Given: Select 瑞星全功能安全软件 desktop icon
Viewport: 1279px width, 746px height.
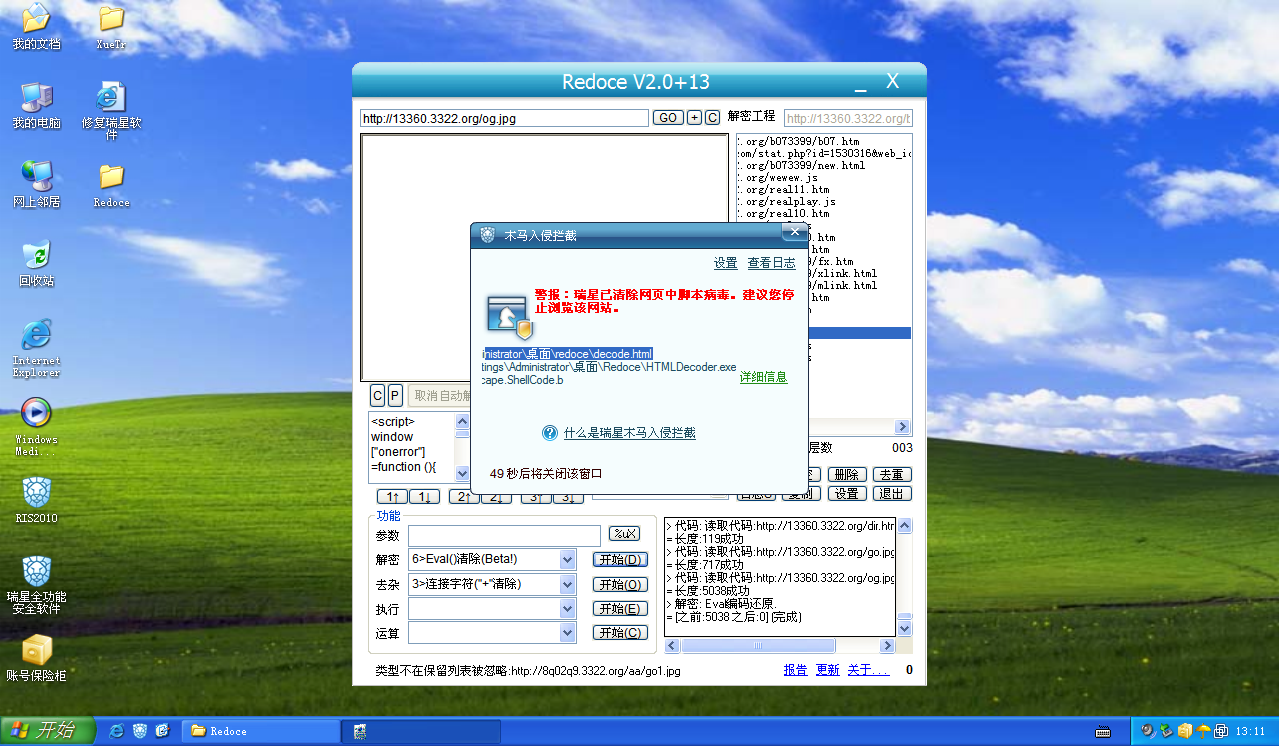Looking at the screenshot, I should point(36,585).
